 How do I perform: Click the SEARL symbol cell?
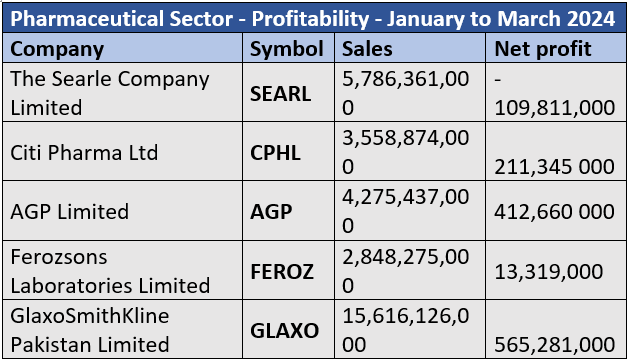[288, 93]
